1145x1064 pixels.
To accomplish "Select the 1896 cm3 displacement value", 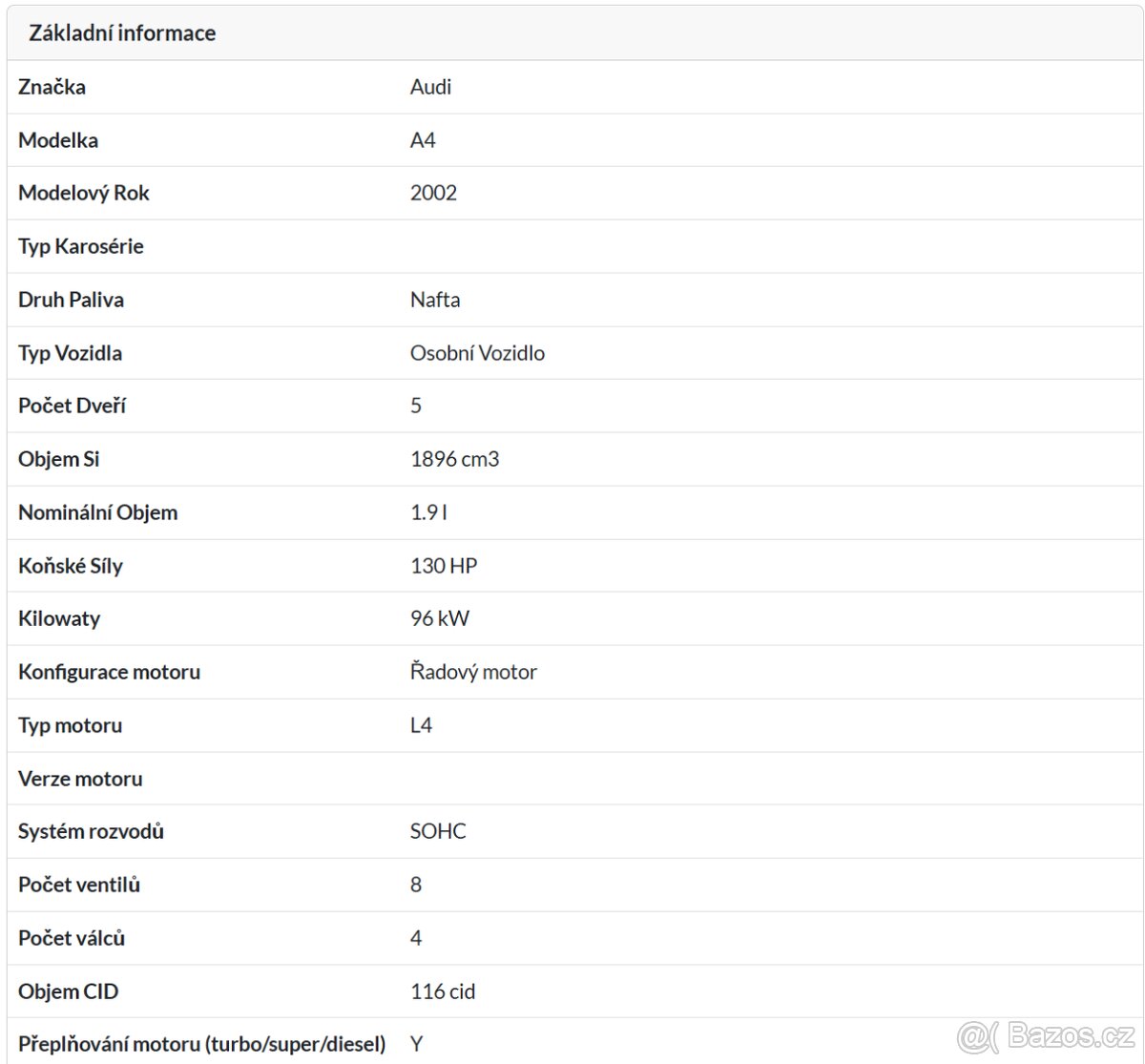I will [454, 459].
